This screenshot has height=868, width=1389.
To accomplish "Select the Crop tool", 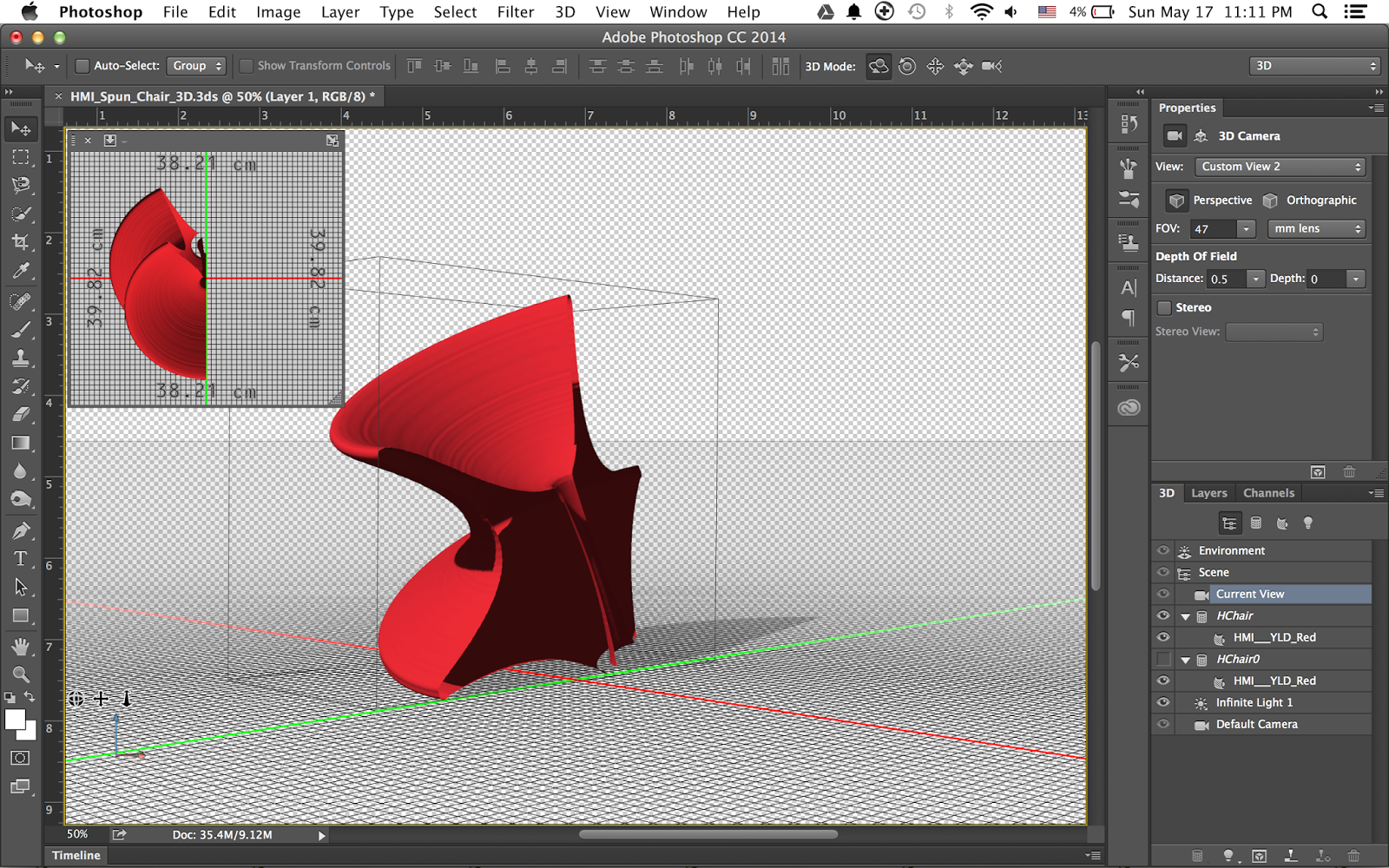I will click(21, 242).
